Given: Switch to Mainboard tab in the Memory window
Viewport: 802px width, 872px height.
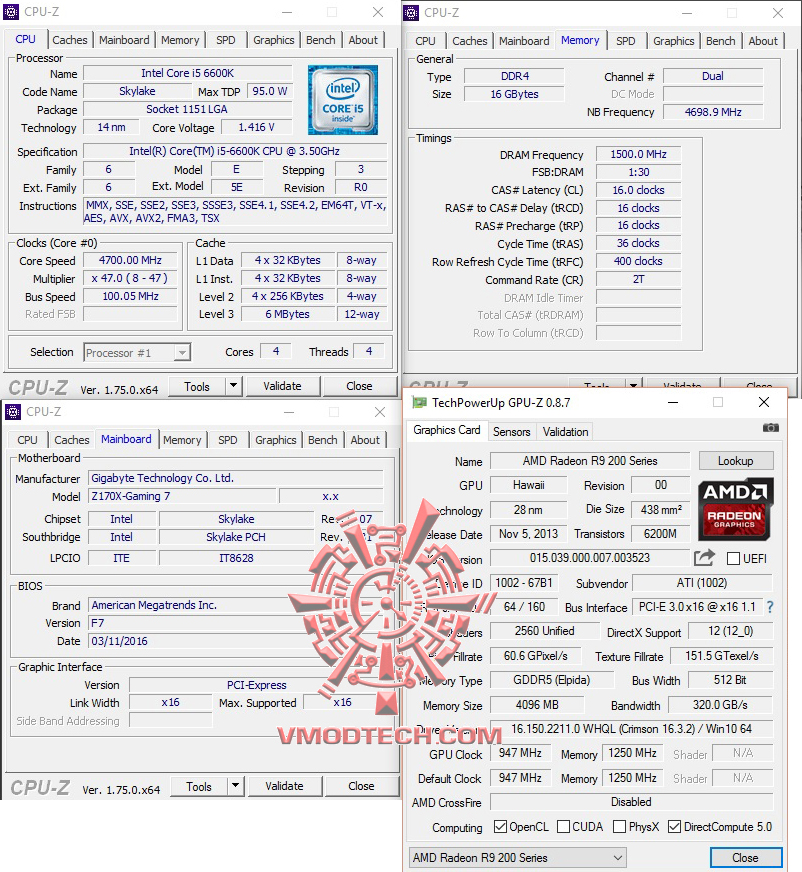Looking at the screenshot, I should 524,41.
